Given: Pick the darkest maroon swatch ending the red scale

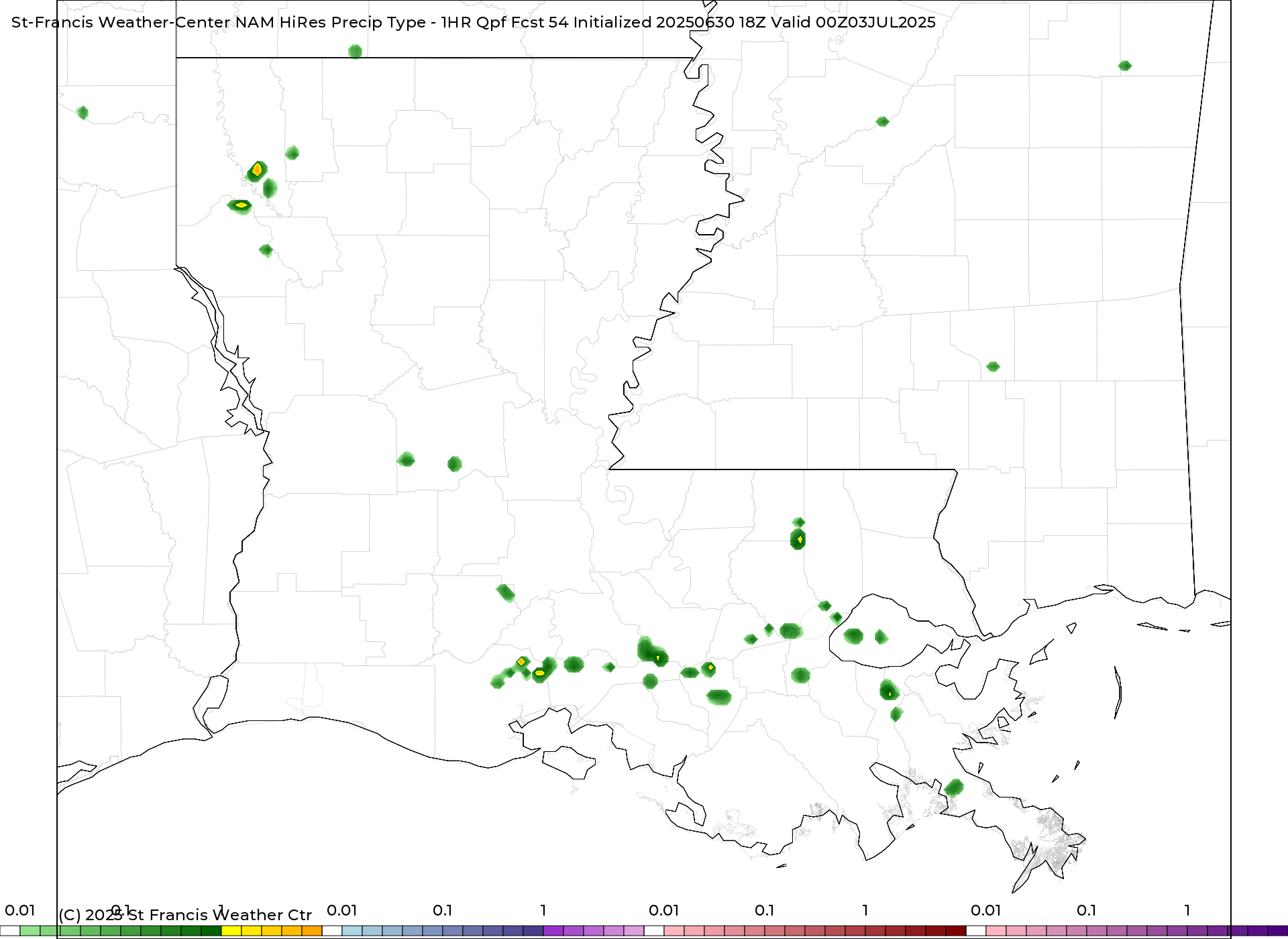Looking at the screenshot, I should point(956,931).
